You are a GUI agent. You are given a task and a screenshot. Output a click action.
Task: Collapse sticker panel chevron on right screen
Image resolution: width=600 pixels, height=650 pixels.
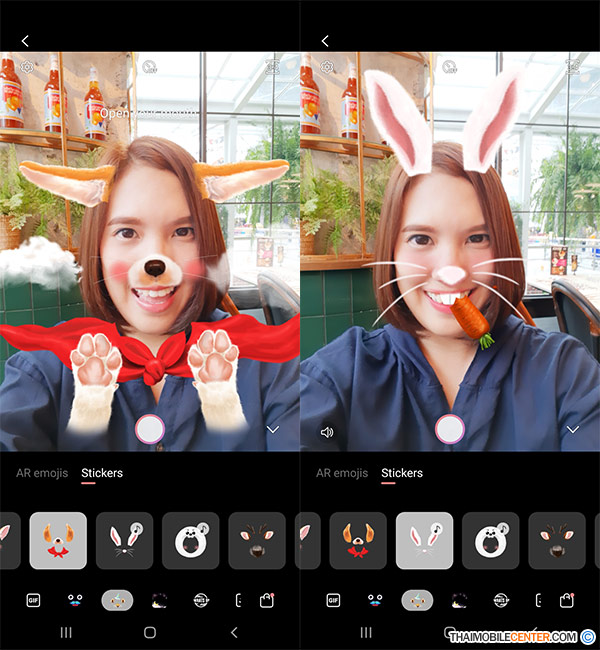tap(573, 429)
